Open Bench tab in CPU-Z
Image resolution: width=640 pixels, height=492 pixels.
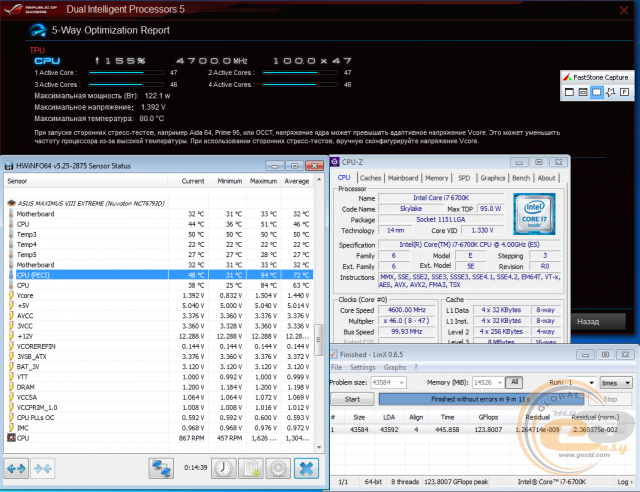(521, 178)
